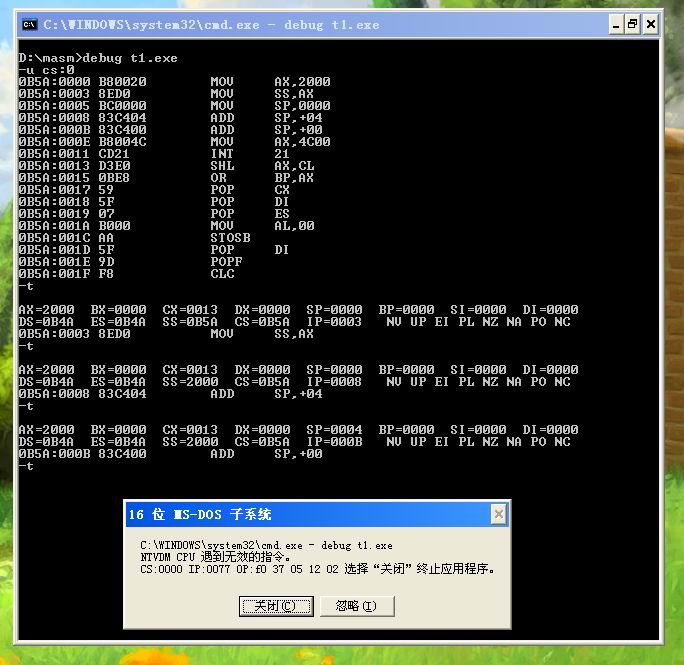Click the 'POP ES' instruction line
This screenshot has height=665, width=684.
[154, 214]
